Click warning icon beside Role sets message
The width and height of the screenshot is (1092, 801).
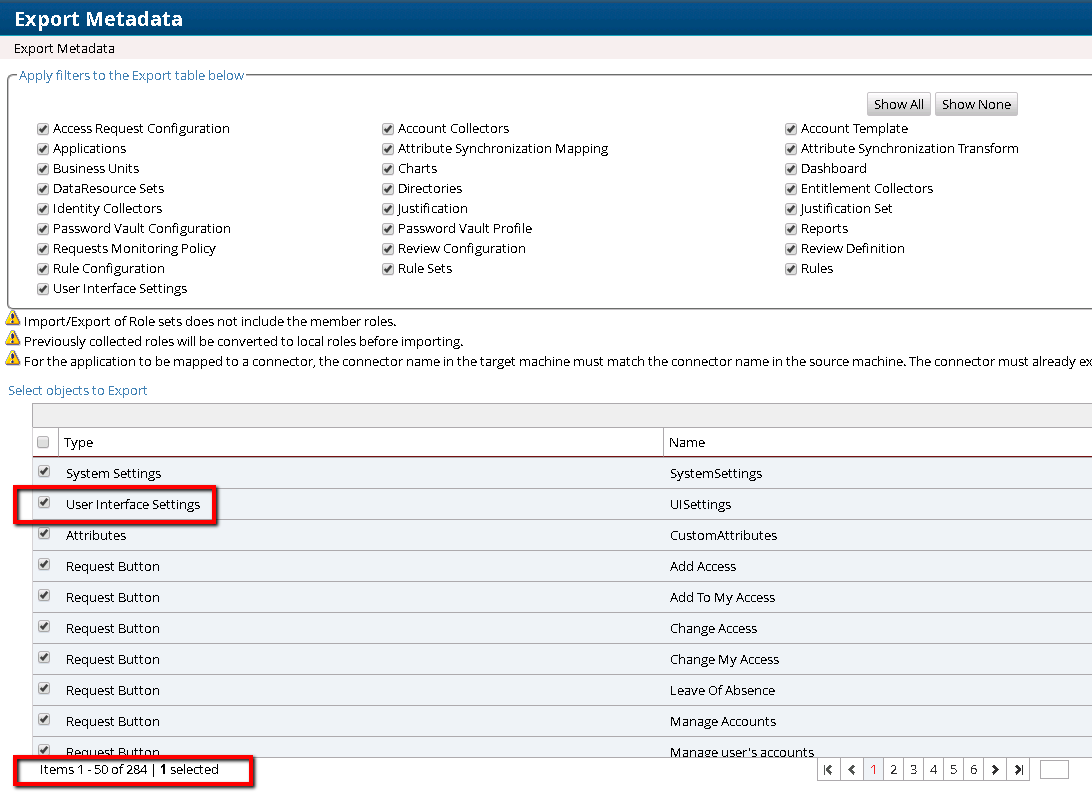(x=13, y=319)
